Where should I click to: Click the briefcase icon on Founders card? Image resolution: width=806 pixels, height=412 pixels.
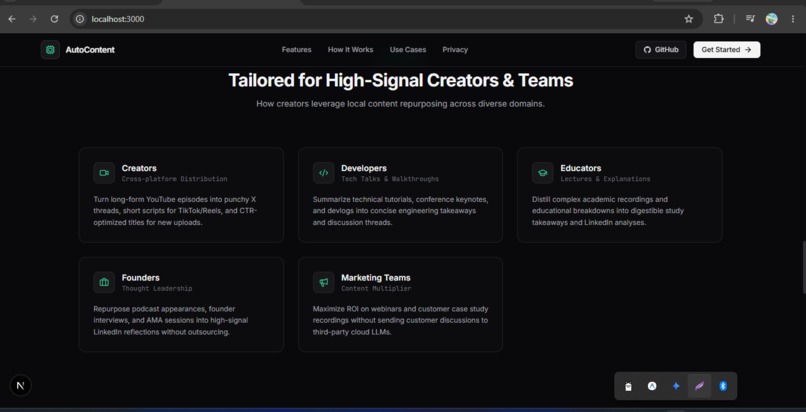104,283
